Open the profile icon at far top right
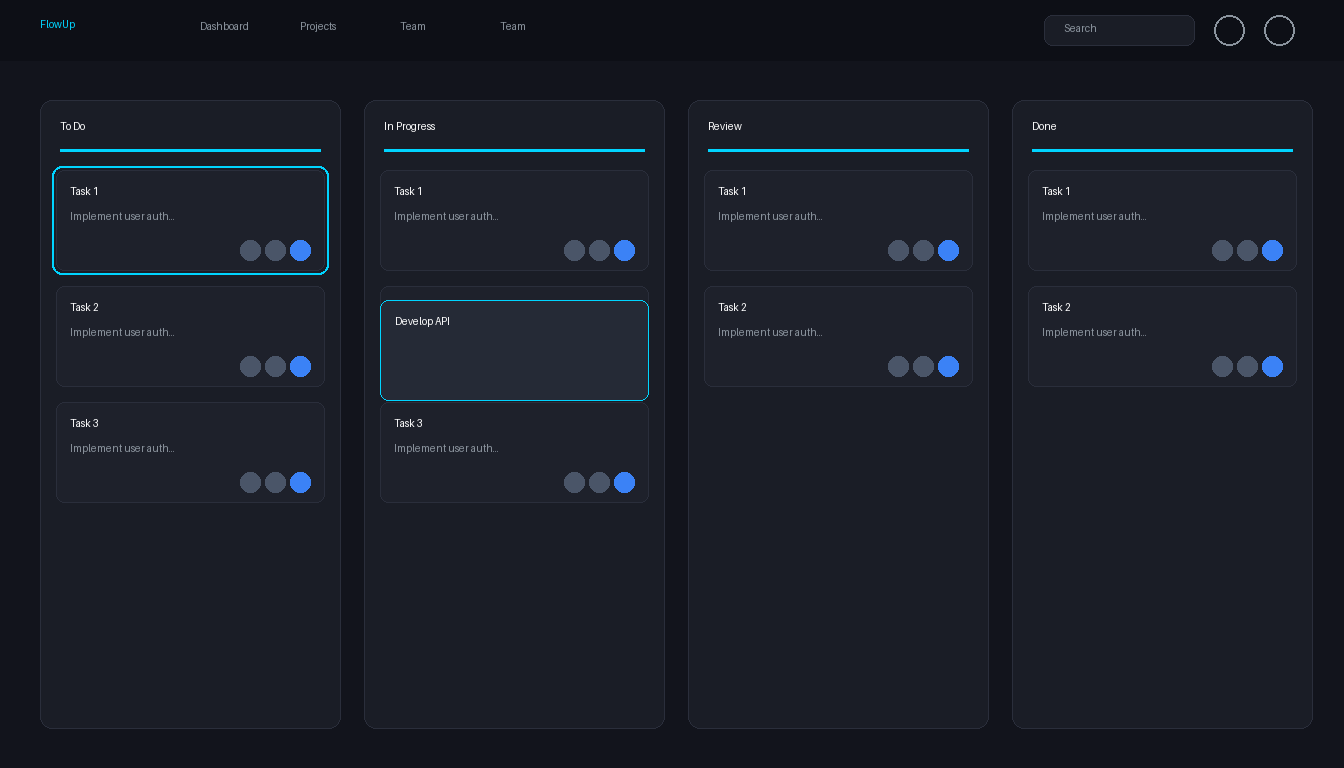Image resolution: width=1344 pixels, height=768 pixels. point(1279,30)
